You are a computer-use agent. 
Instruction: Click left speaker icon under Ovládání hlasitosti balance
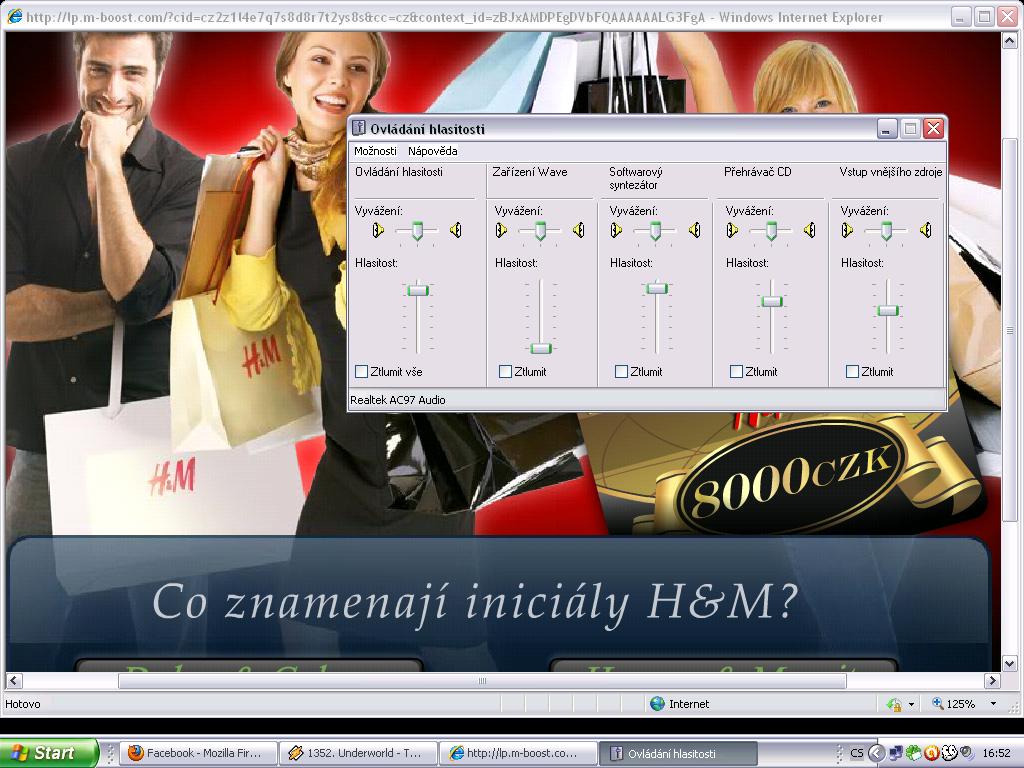pos(377,230)
